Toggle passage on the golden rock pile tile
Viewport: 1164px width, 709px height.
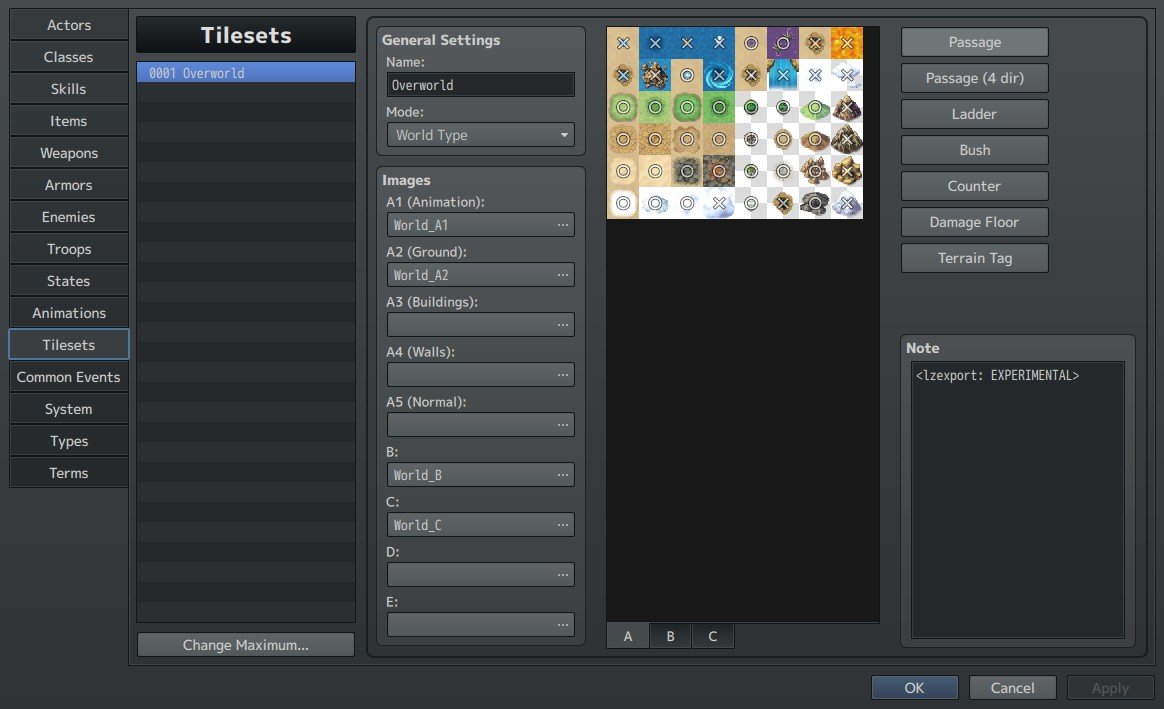847,171
